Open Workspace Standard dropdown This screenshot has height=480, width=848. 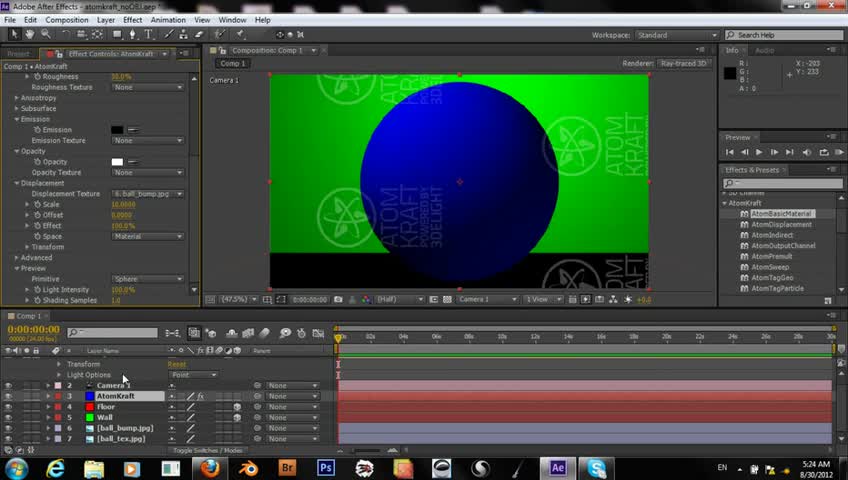pyautogui.click(x=677, y=35)
